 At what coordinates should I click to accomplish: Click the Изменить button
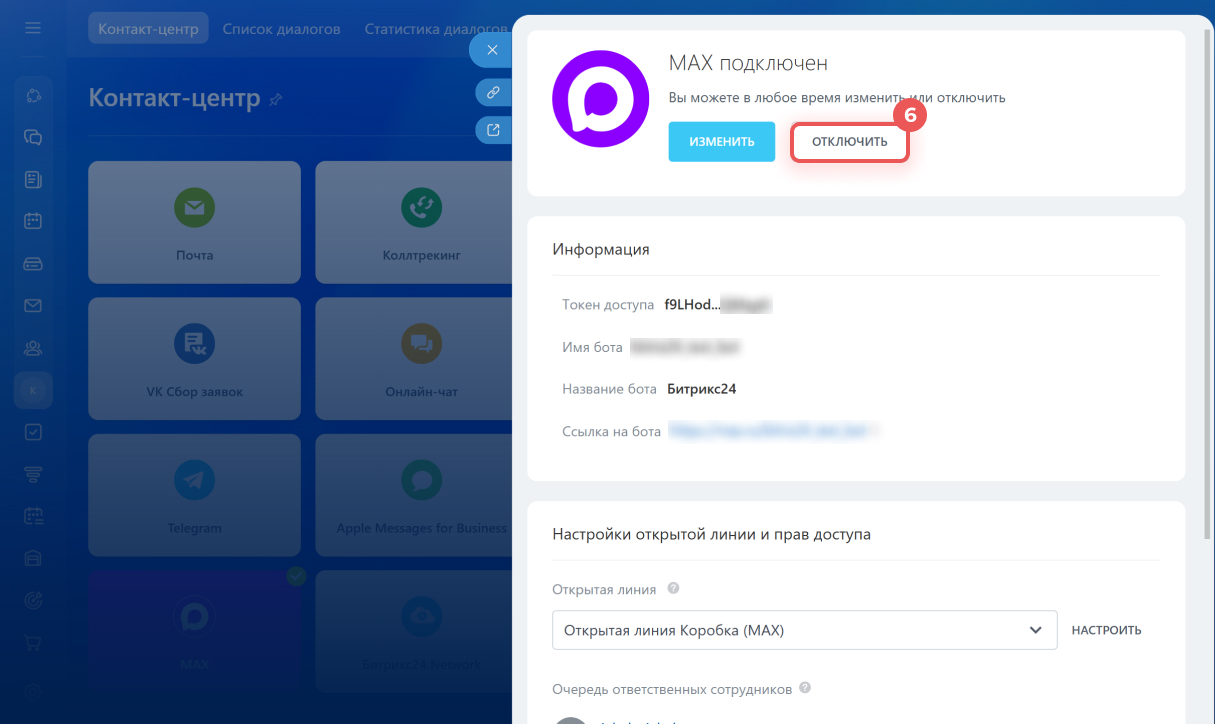coord(721,142)
